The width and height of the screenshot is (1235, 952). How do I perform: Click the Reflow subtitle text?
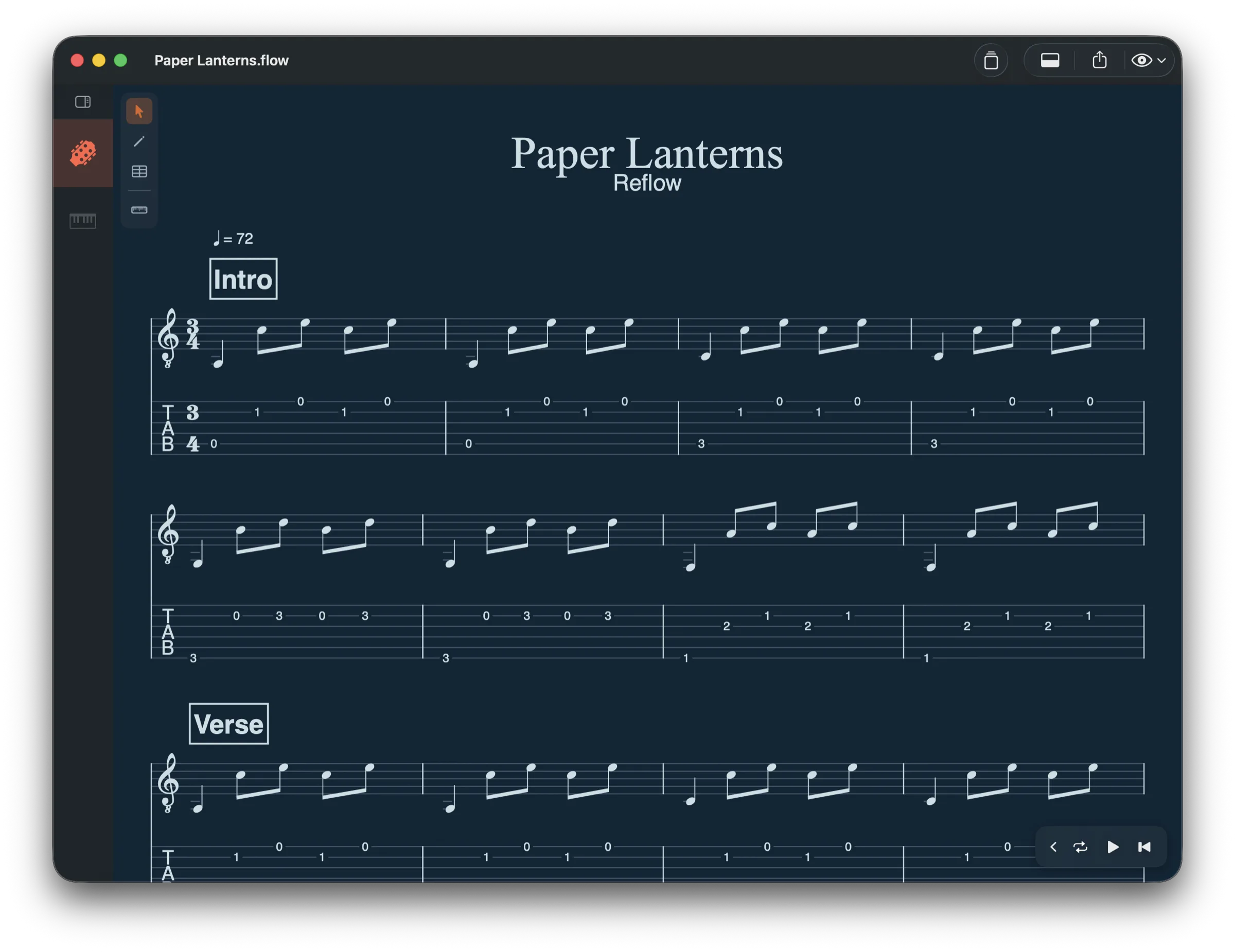[647, 183]
